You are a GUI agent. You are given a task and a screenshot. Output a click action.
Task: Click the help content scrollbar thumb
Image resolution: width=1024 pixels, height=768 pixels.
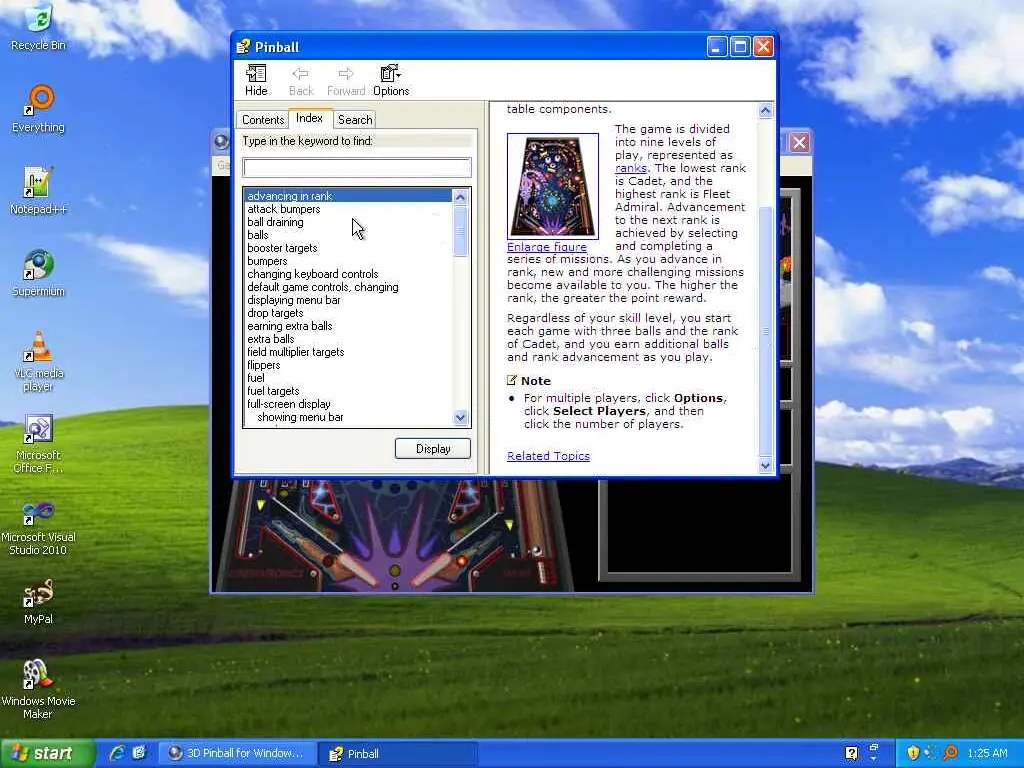click(765, 331)
